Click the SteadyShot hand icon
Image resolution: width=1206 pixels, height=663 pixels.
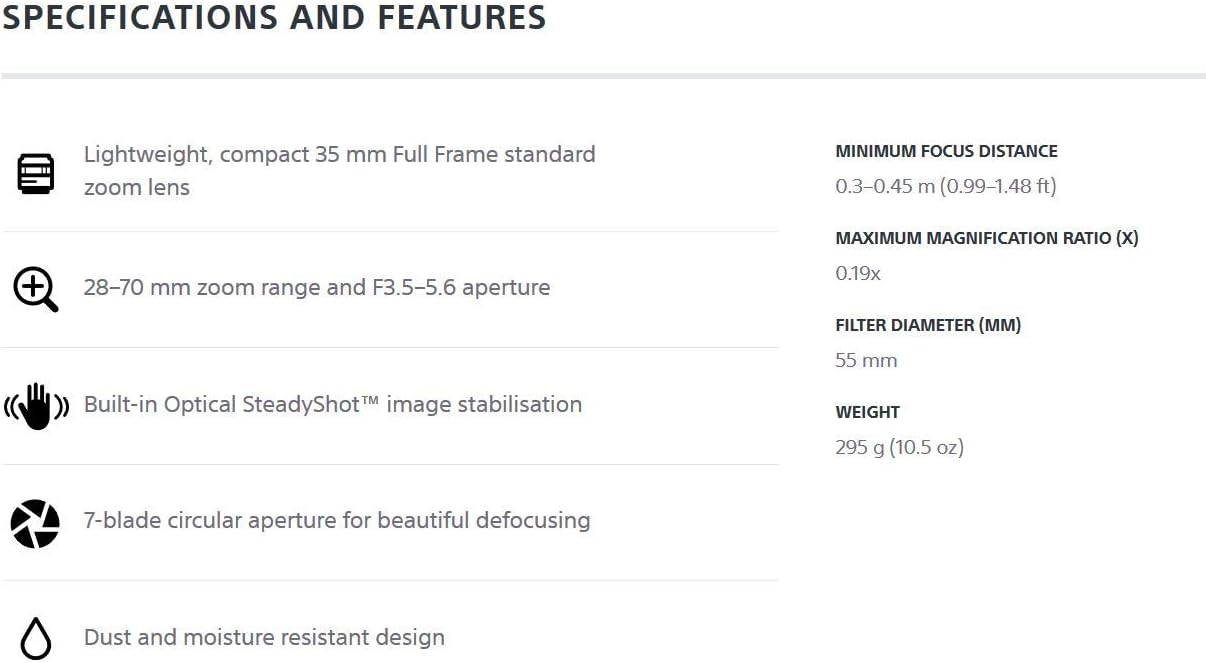pos(36,405)
